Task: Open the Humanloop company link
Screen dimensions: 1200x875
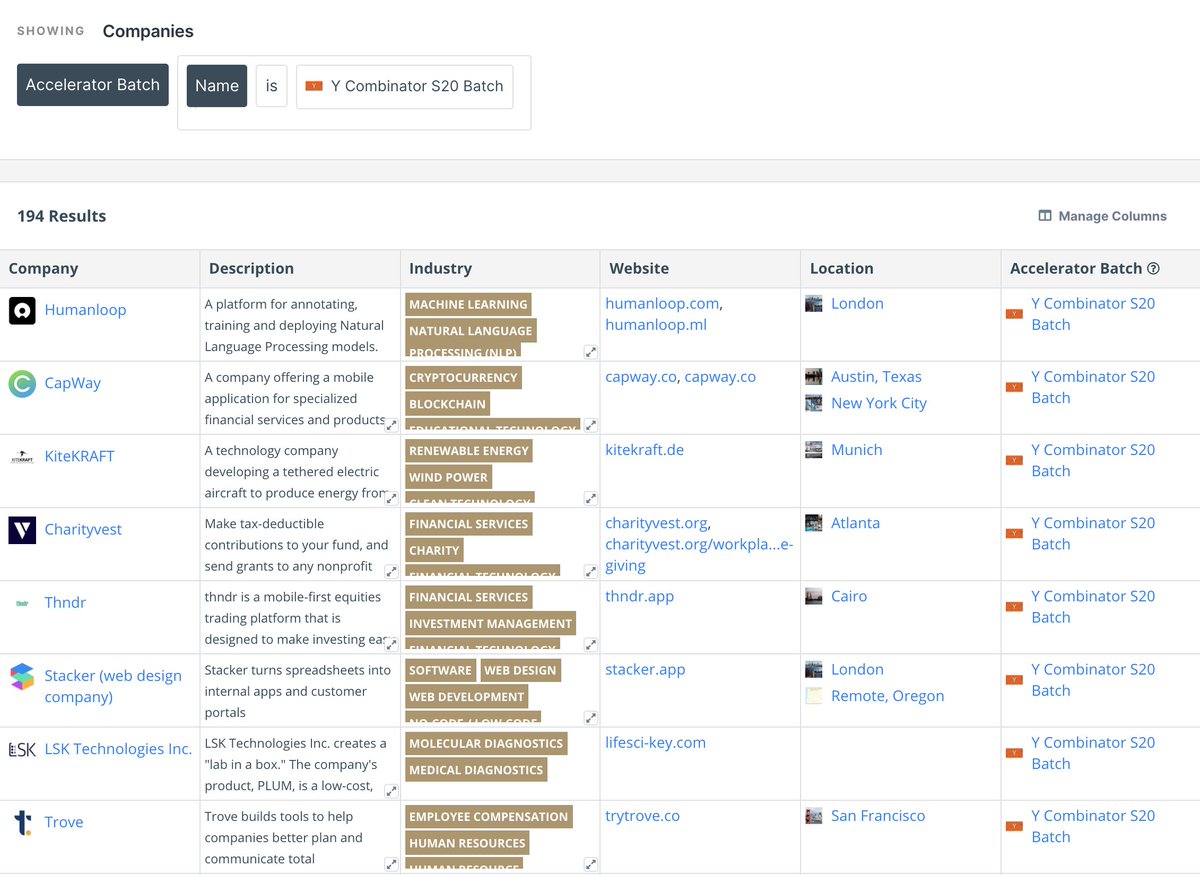Action: [85, 310]
